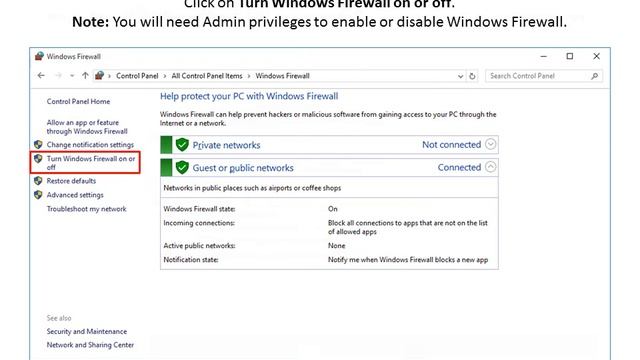Click the Not connected status text

[451, 144]
